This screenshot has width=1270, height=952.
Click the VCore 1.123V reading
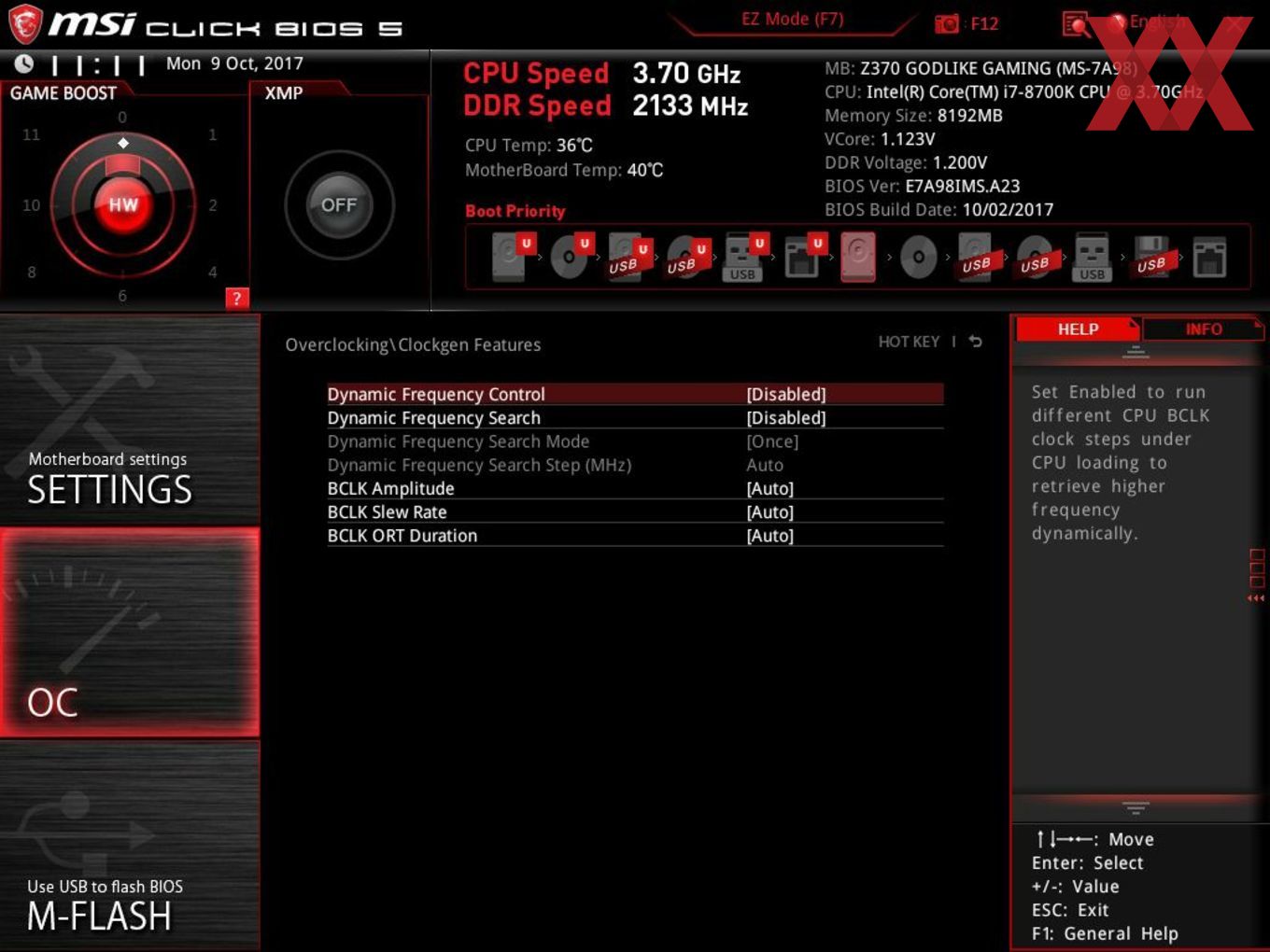pos(880,139)
